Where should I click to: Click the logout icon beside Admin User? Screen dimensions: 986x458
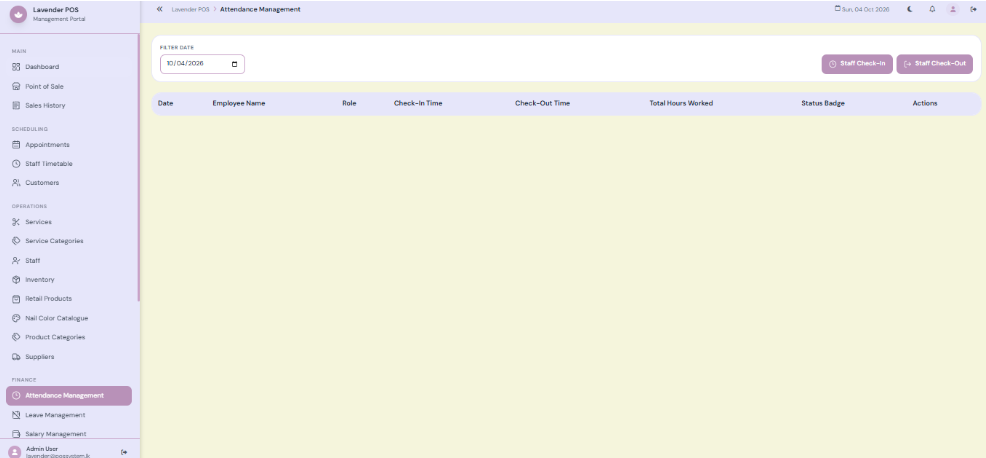(x=124, y=452)
